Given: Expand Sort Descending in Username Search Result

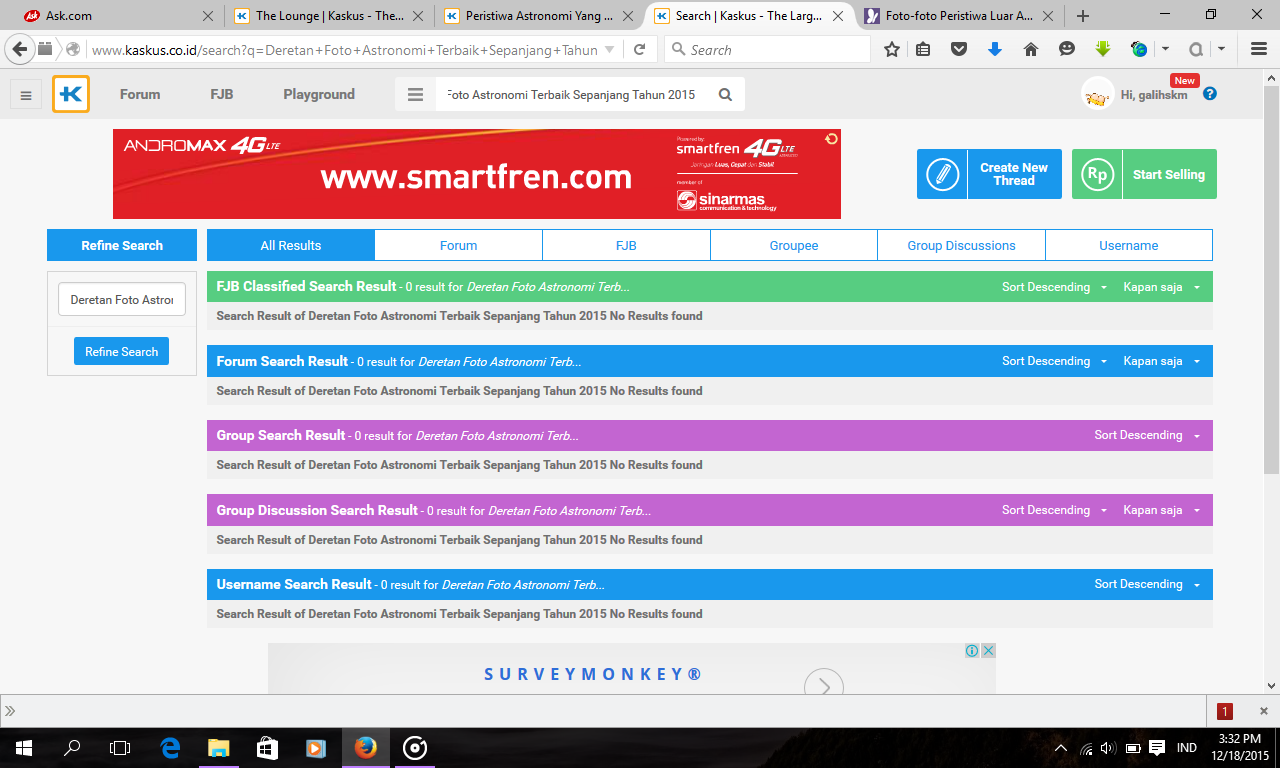Looking at the screenshot, I should [x=1147, y=584].
